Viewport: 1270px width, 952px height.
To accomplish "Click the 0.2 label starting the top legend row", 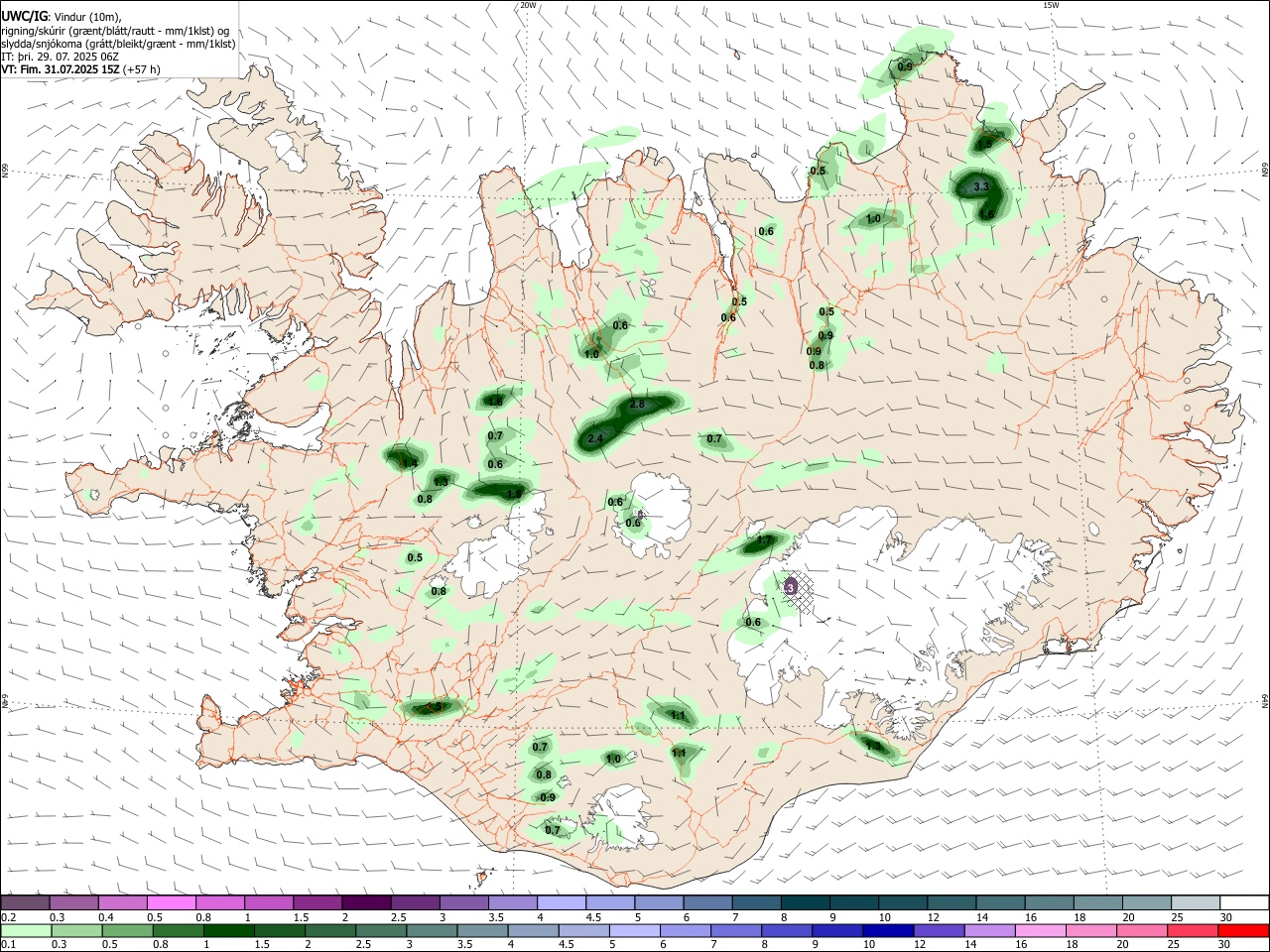I will click(8, 917).
